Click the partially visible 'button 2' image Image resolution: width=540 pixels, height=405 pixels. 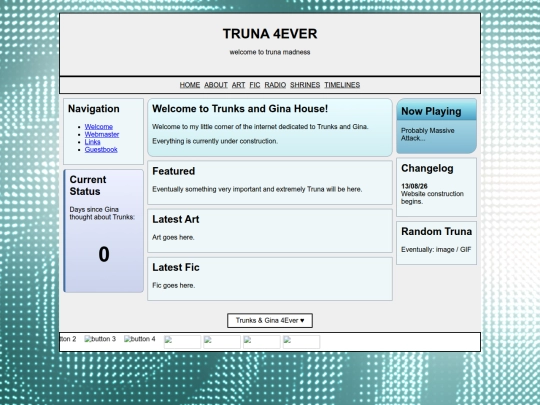tap(68, 339)
